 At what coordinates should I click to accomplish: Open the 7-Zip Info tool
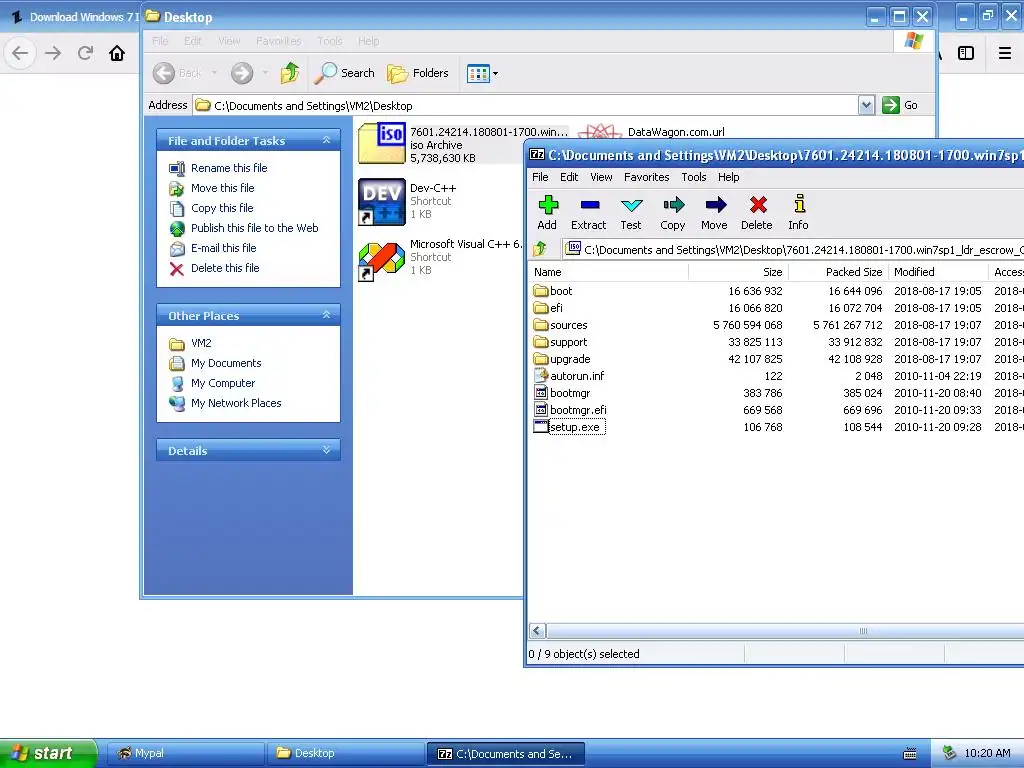point(799,213)
